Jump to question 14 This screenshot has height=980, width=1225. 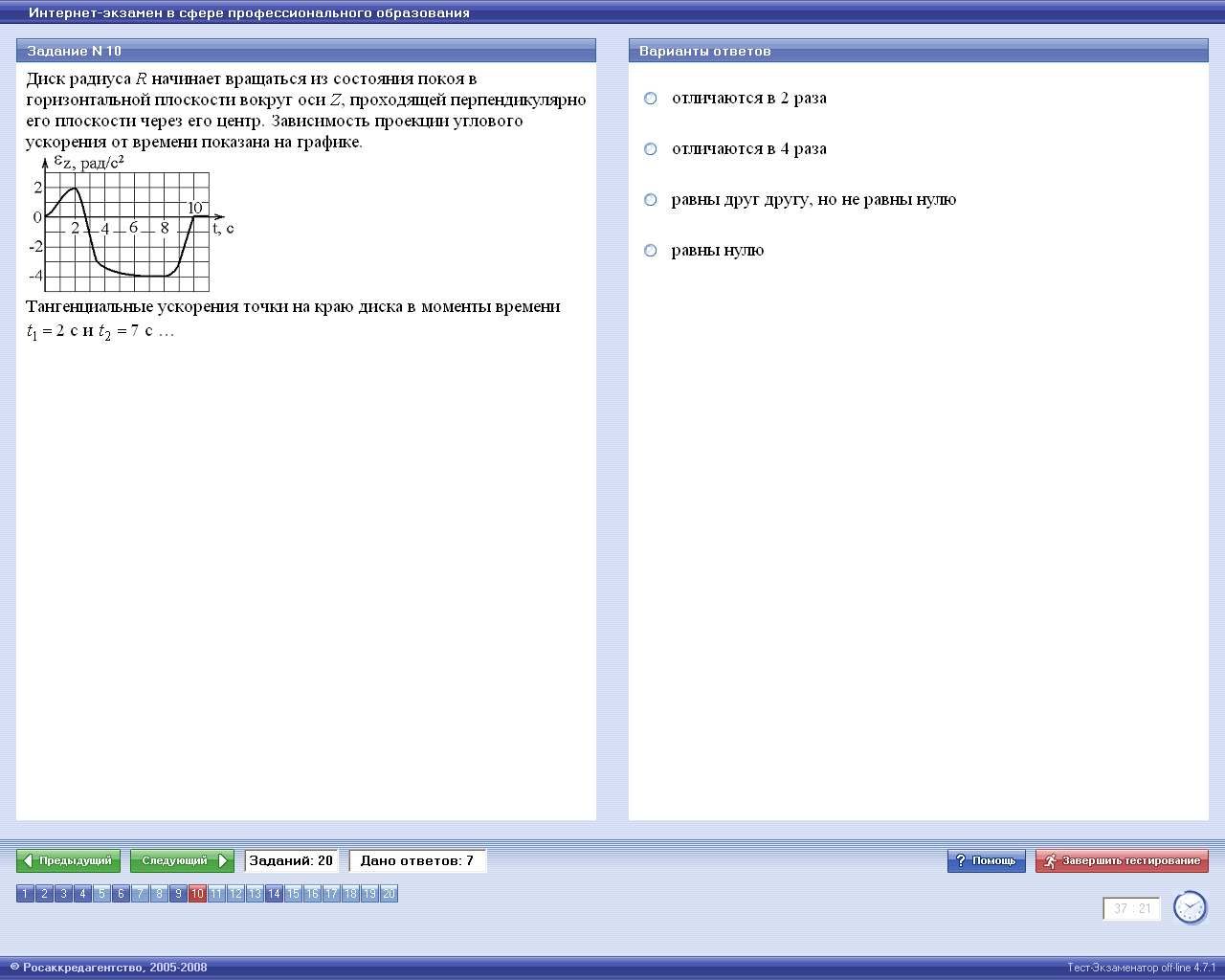(x=274, y=894)
